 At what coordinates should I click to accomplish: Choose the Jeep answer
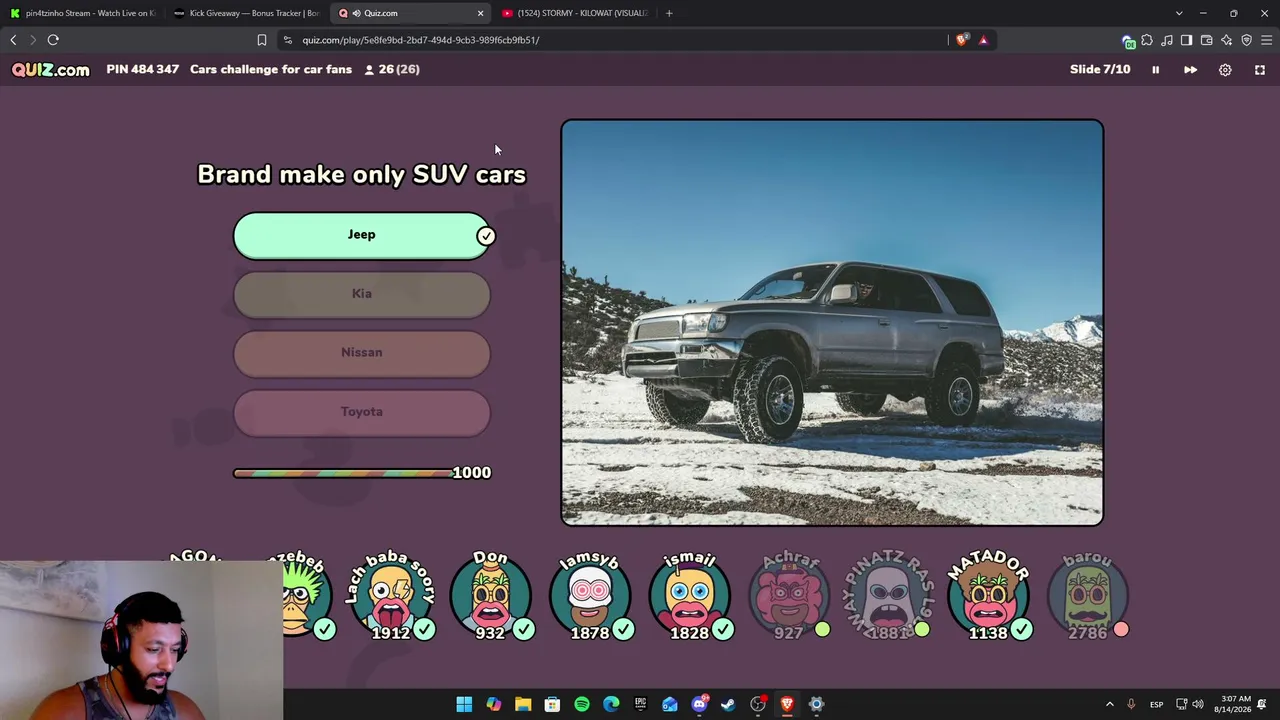[x=362, y=235]
